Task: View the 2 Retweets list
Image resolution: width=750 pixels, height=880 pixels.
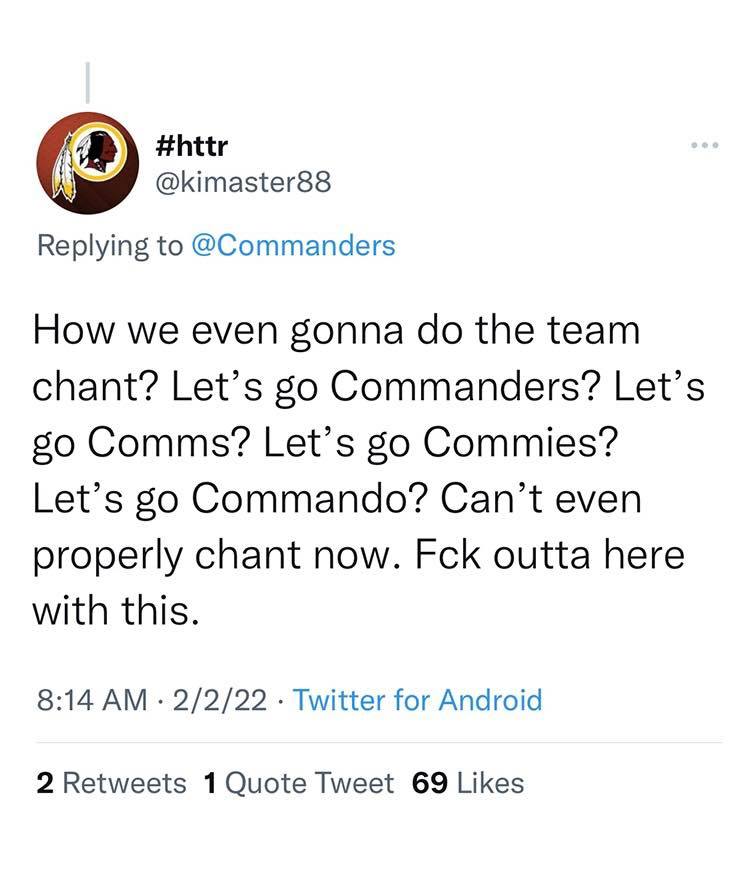Action: click(x=111, y=782)
